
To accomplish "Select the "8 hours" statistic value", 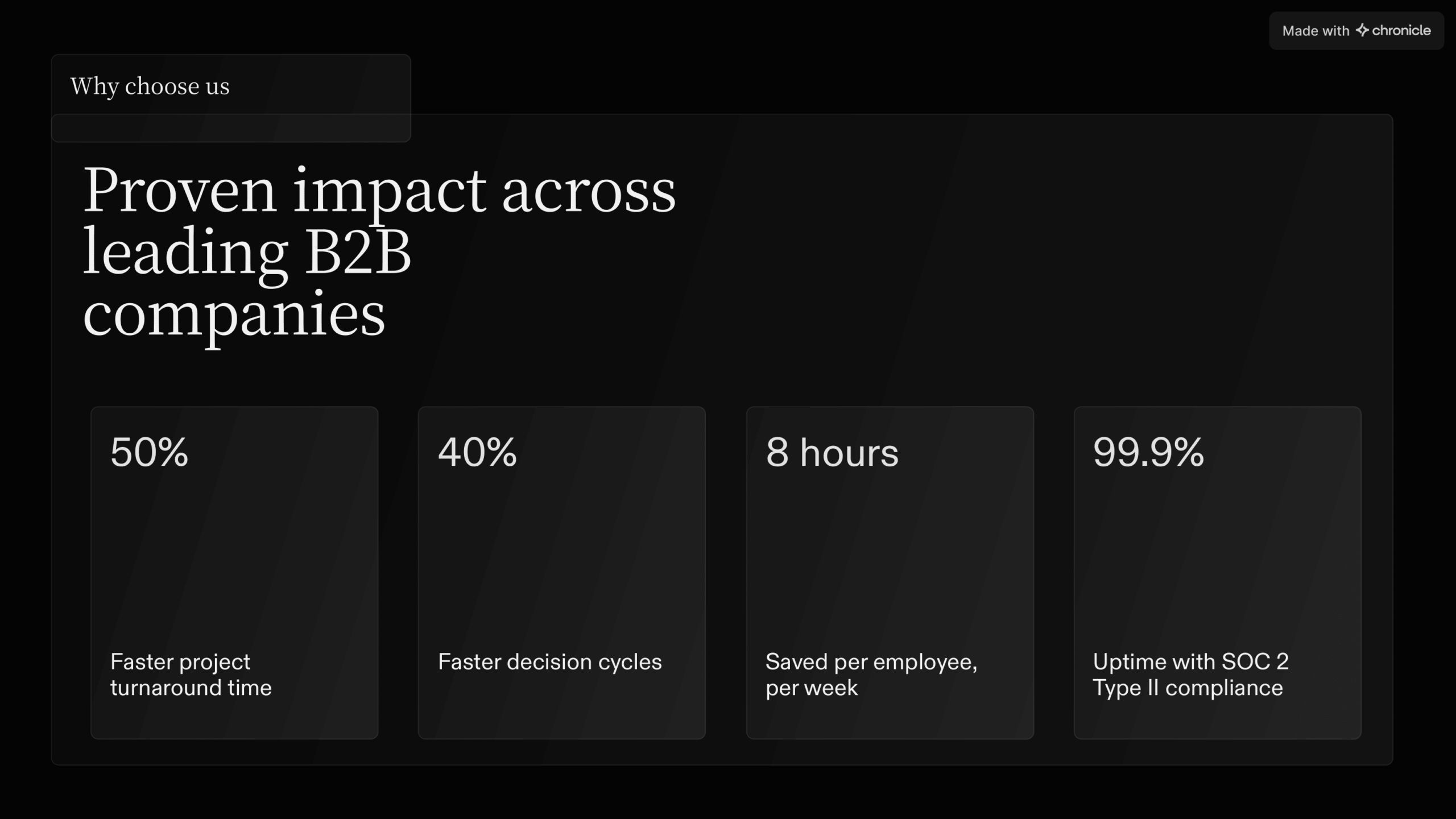I will point(832,453).
